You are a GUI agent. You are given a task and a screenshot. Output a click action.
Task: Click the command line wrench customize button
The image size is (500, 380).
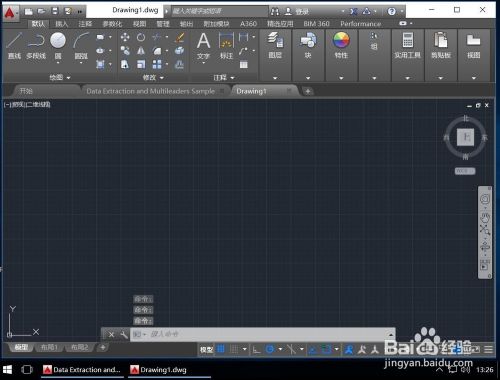pyautogui.click(x=124, y=334)
